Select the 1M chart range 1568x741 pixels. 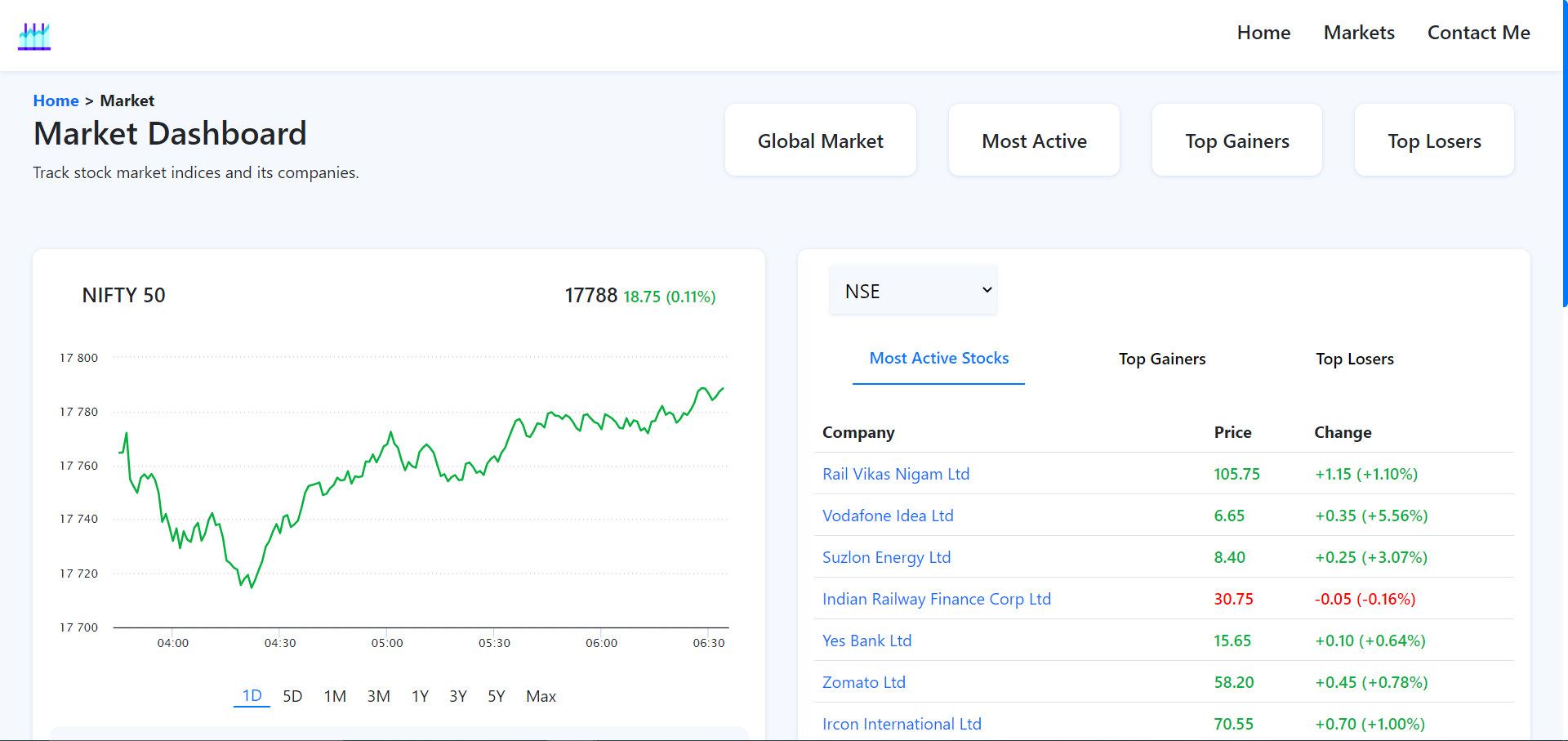[335, 696]
